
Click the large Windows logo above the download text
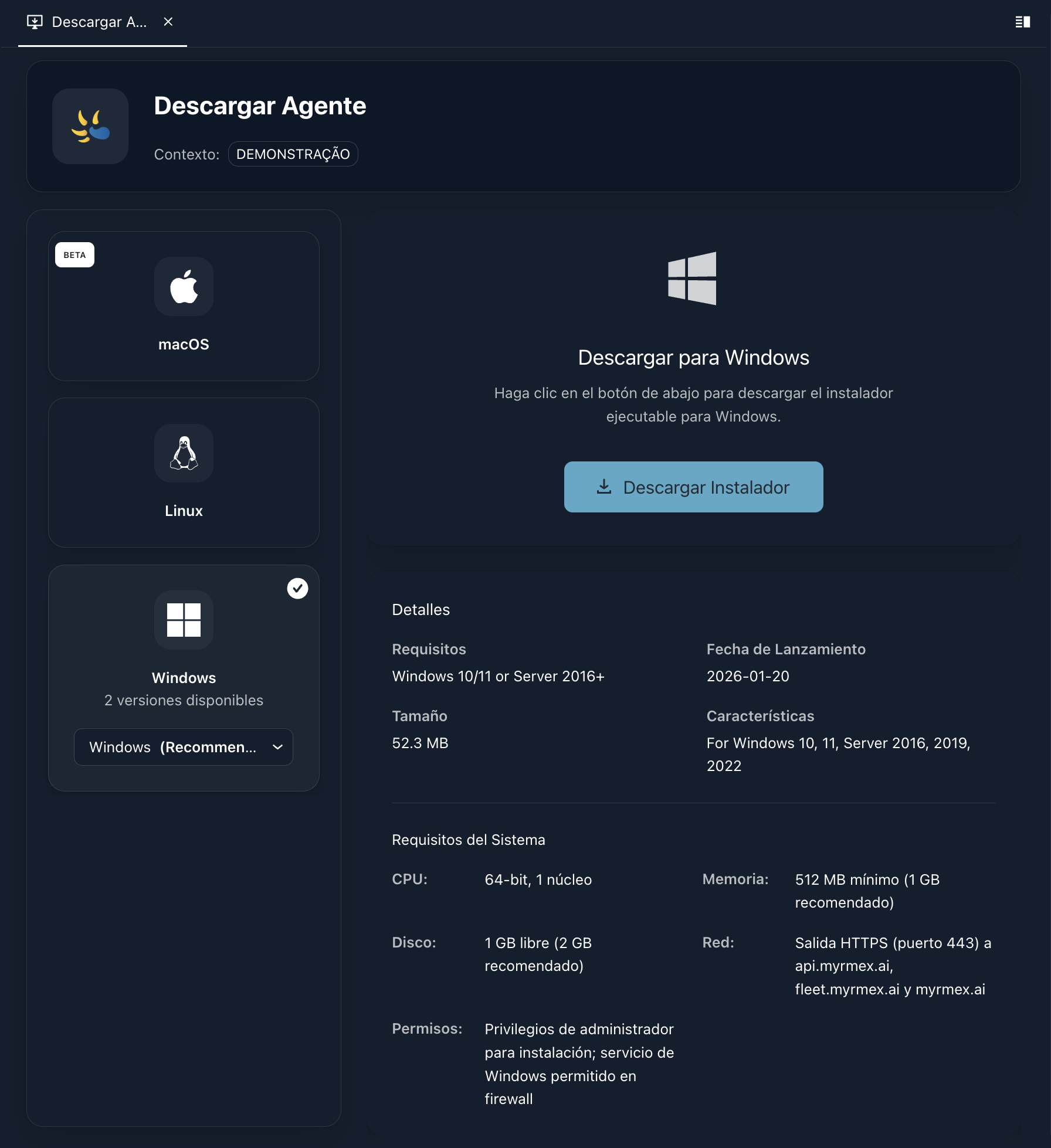tap(693, 280)
